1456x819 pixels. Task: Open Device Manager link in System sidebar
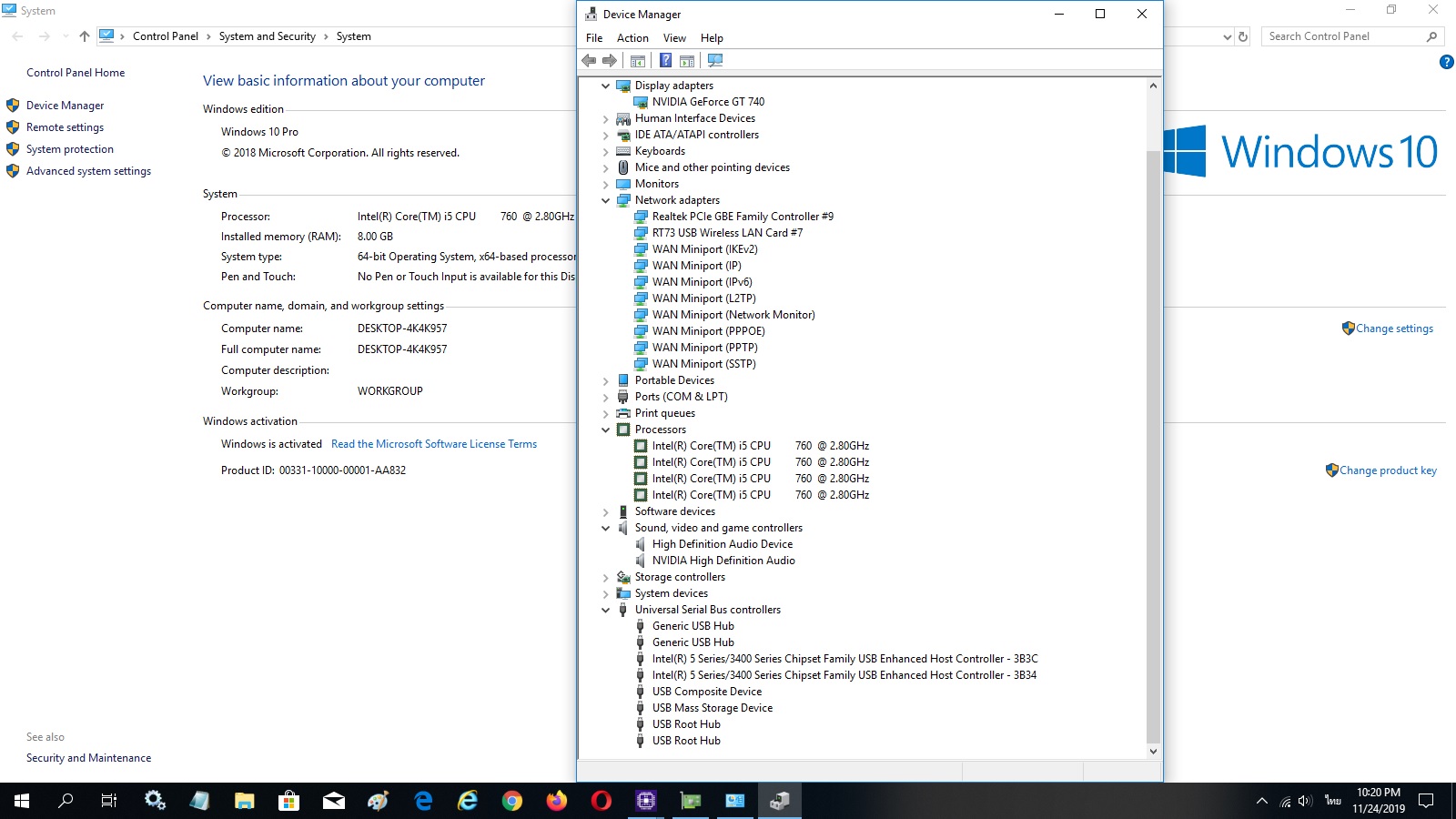pos(65,106)
